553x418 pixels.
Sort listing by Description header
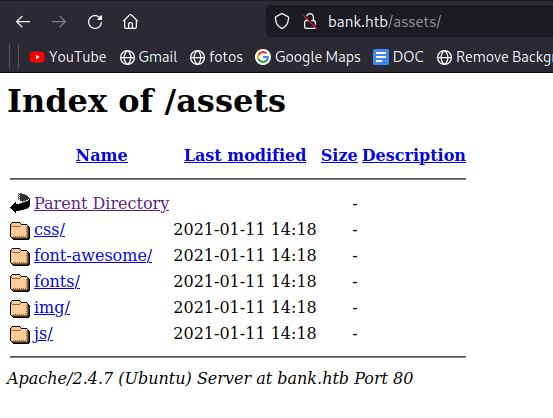(x=414, y=155)
